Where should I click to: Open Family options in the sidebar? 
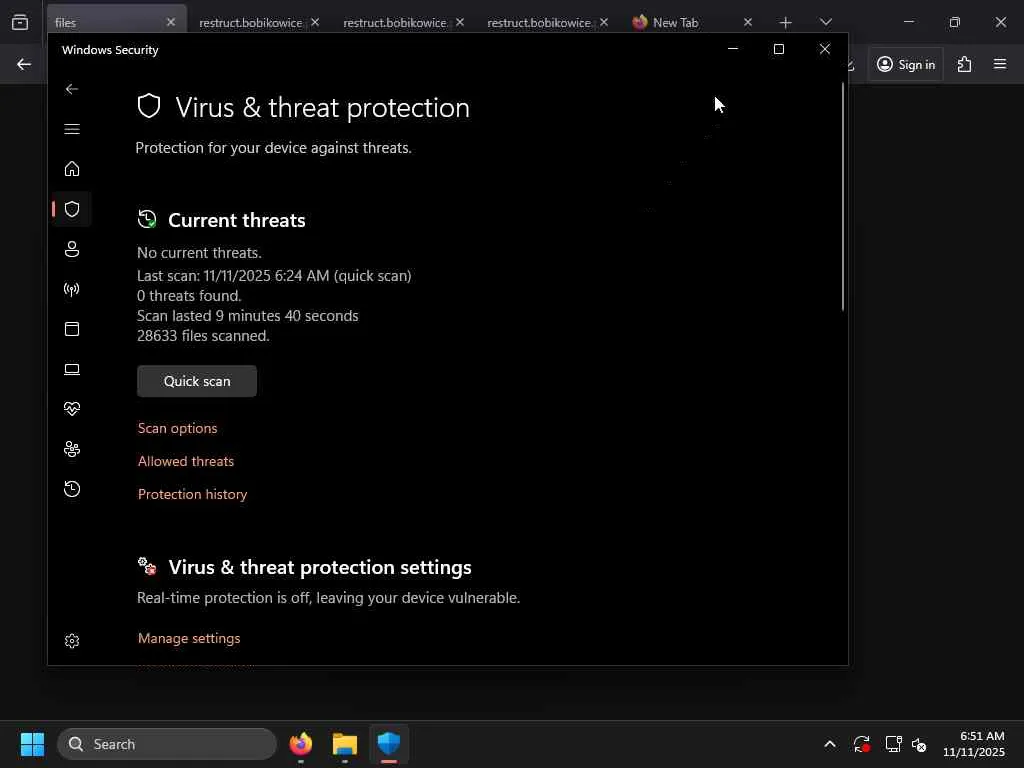tap(72, 449)
